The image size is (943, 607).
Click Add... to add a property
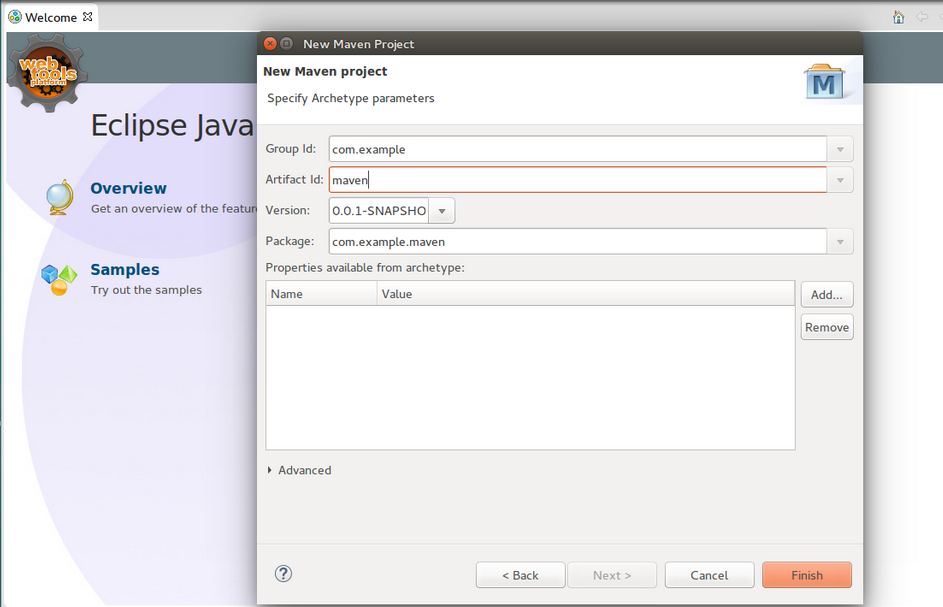pyautogui.click(x=827, y=295)
